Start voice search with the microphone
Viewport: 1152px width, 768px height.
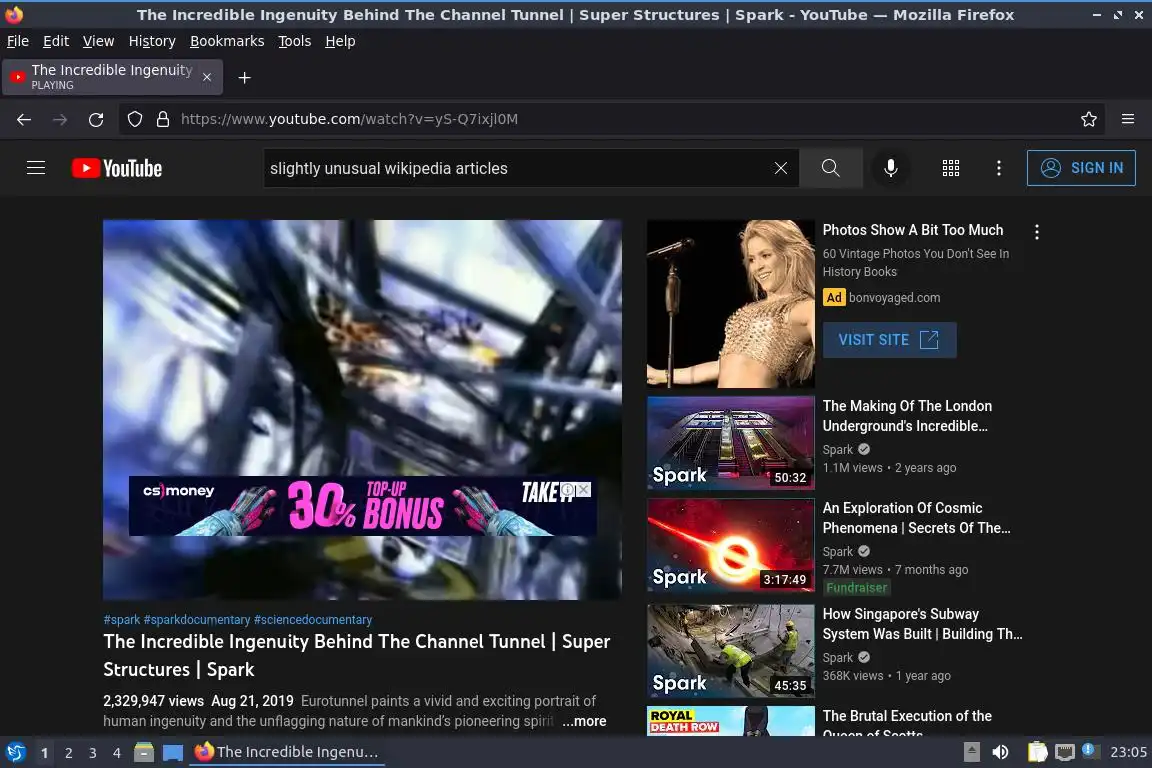pos(890,168)
